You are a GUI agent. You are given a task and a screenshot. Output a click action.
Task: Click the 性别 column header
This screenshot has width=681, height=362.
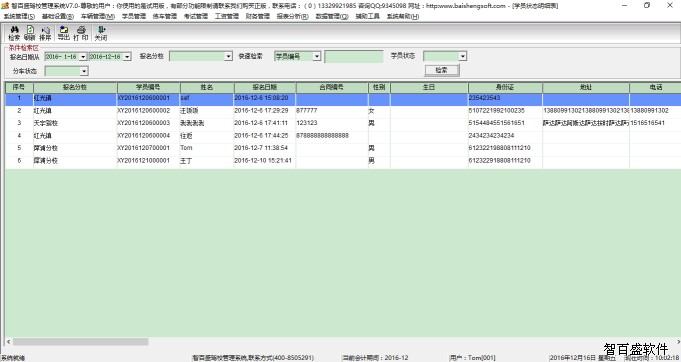[379, 87]
